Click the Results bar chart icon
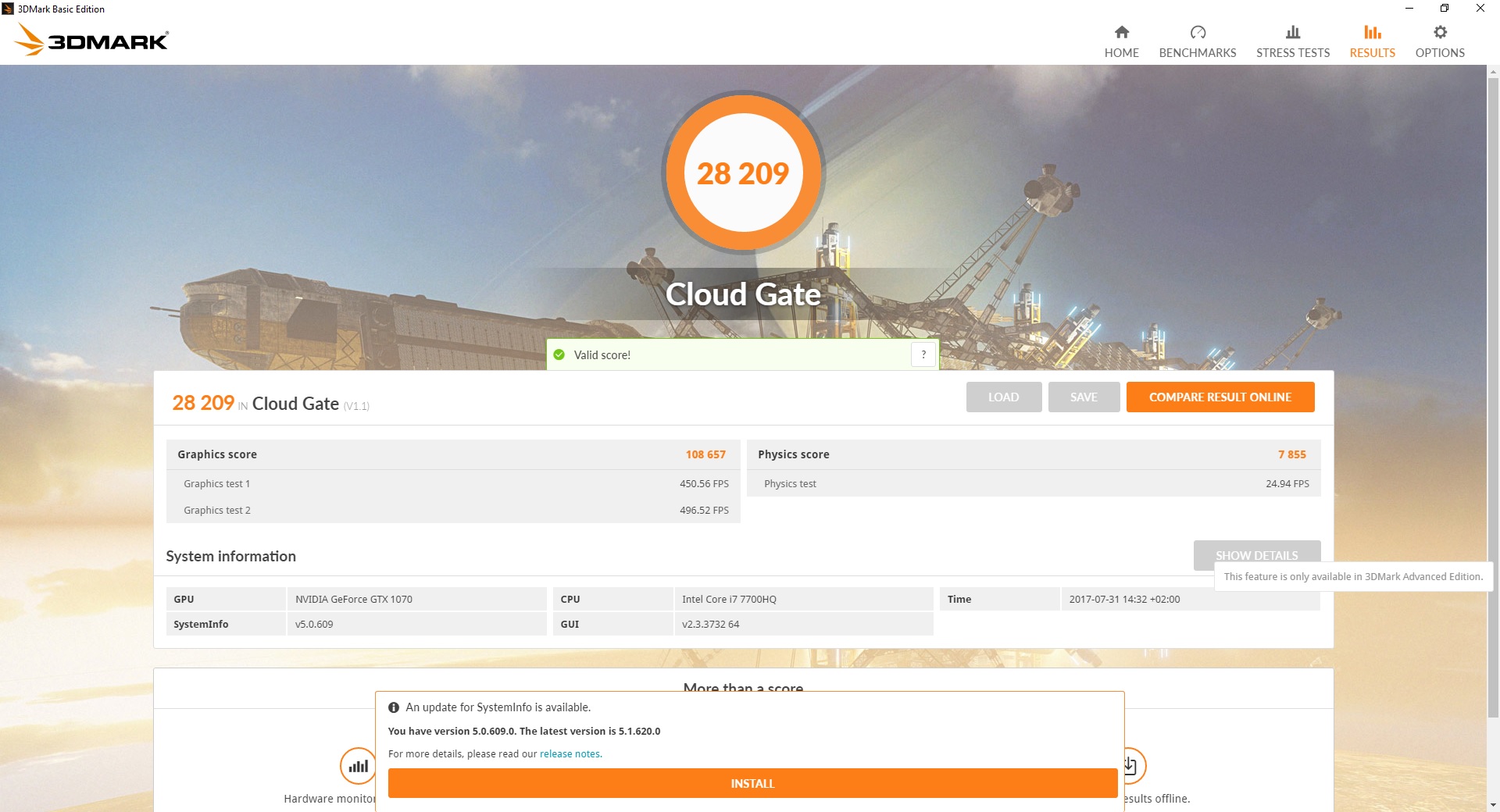This screenshot has height=812, width=1500. [1373, 32]
